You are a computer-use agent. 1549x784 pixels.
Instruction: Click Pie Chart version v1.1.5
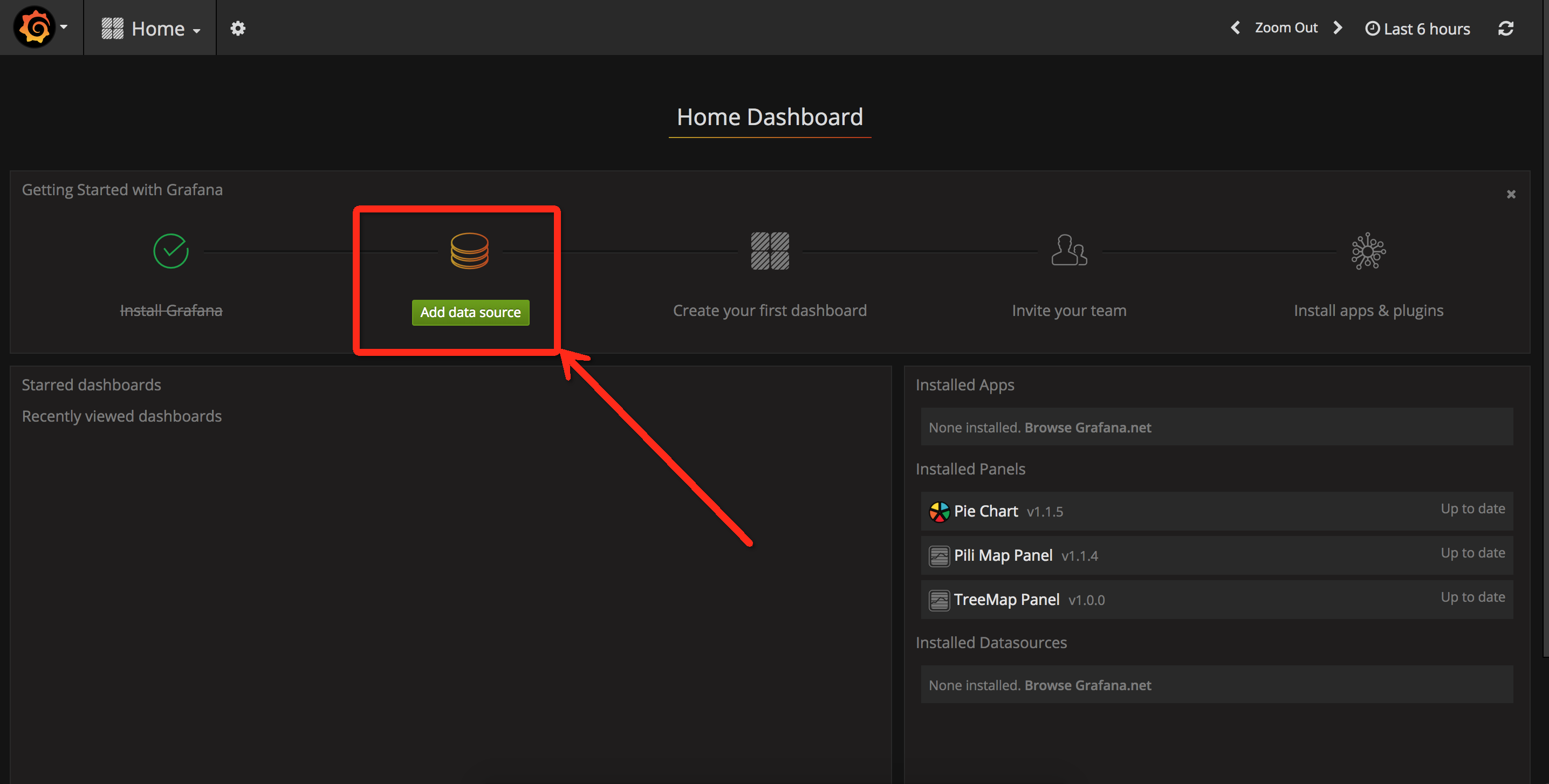pos(1045,512)
